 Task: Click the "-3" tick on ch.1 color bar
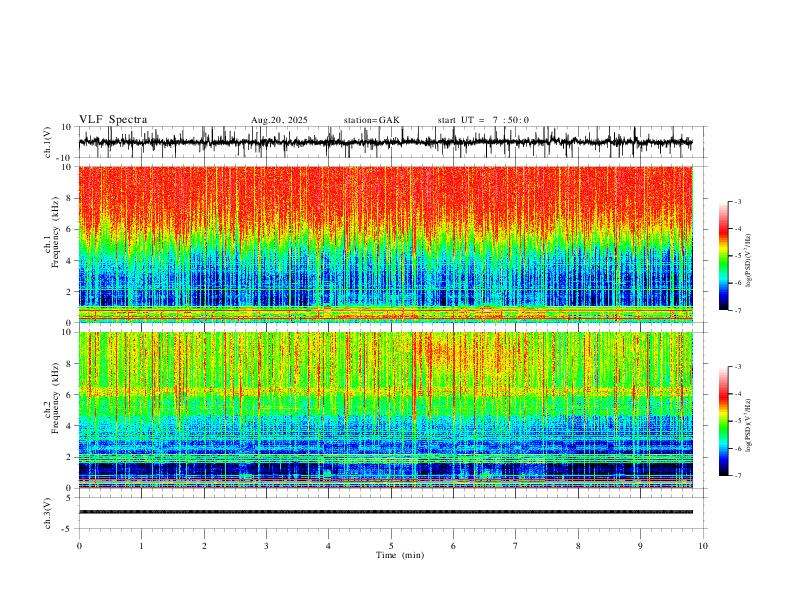[737, 201]
